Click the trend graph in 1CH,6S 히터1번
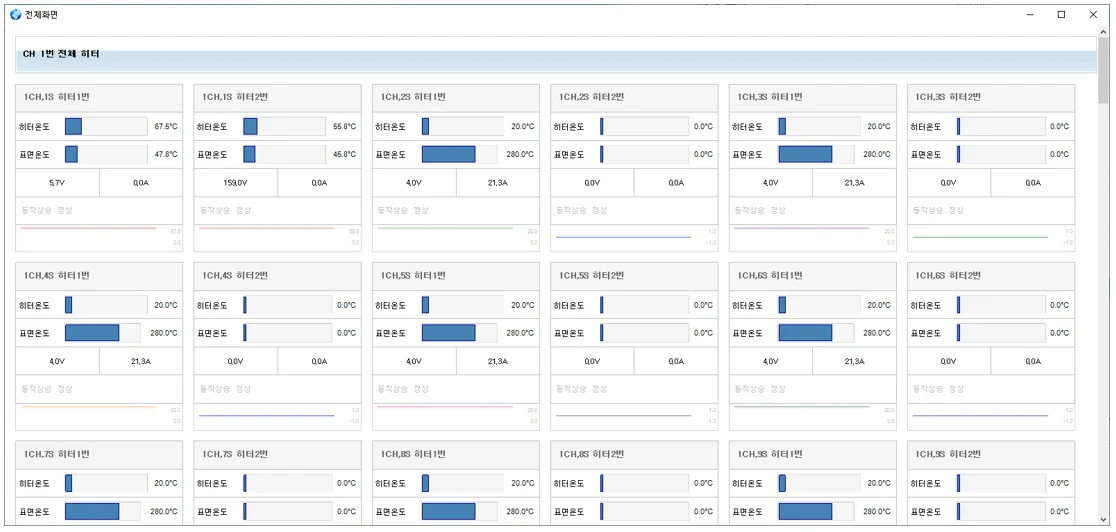This screenshot has width=1116, height=532. coord(813,417)
